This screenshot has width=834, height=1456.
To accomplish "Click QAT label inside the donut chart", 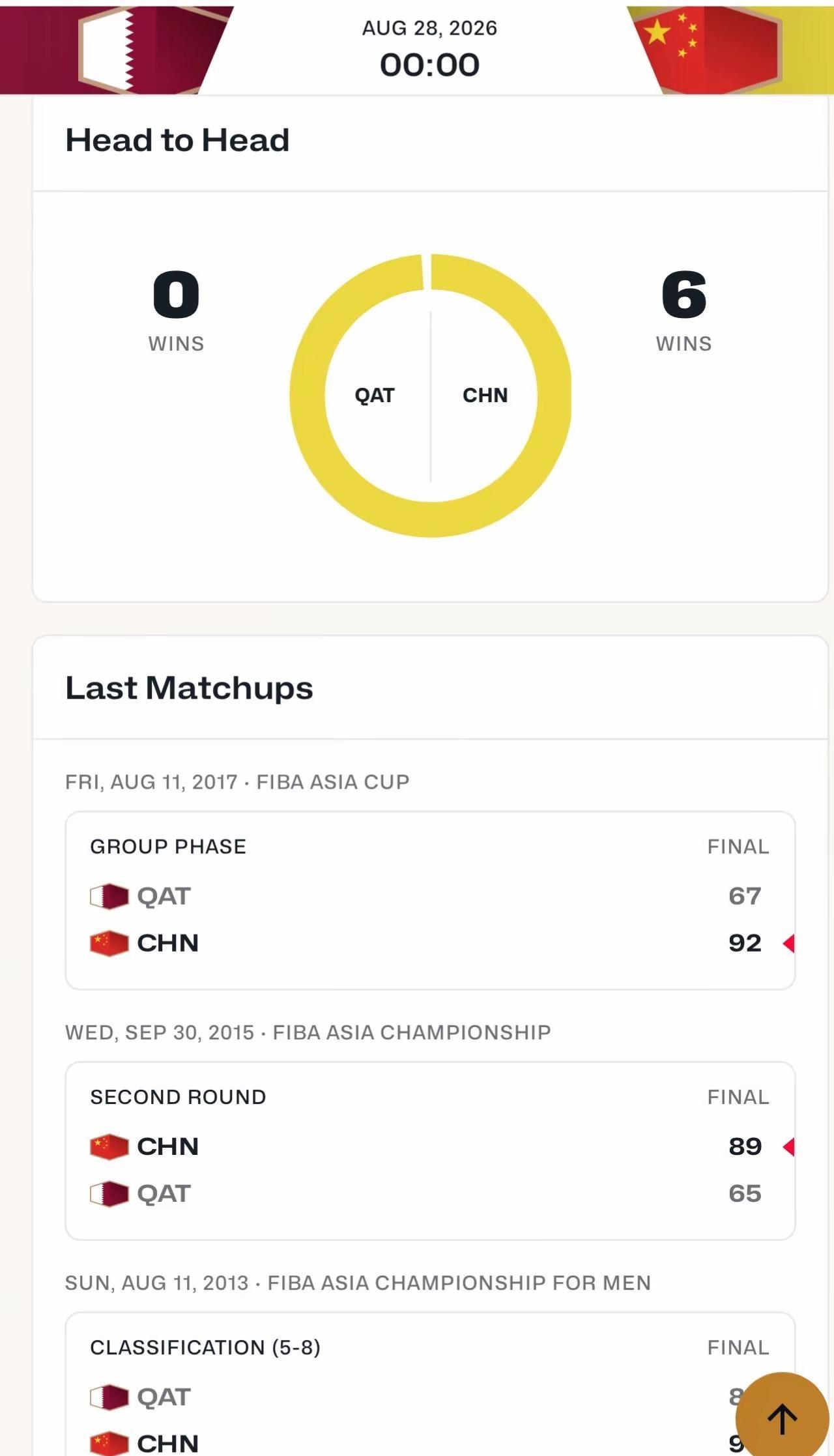I will [x=375, y=395].
